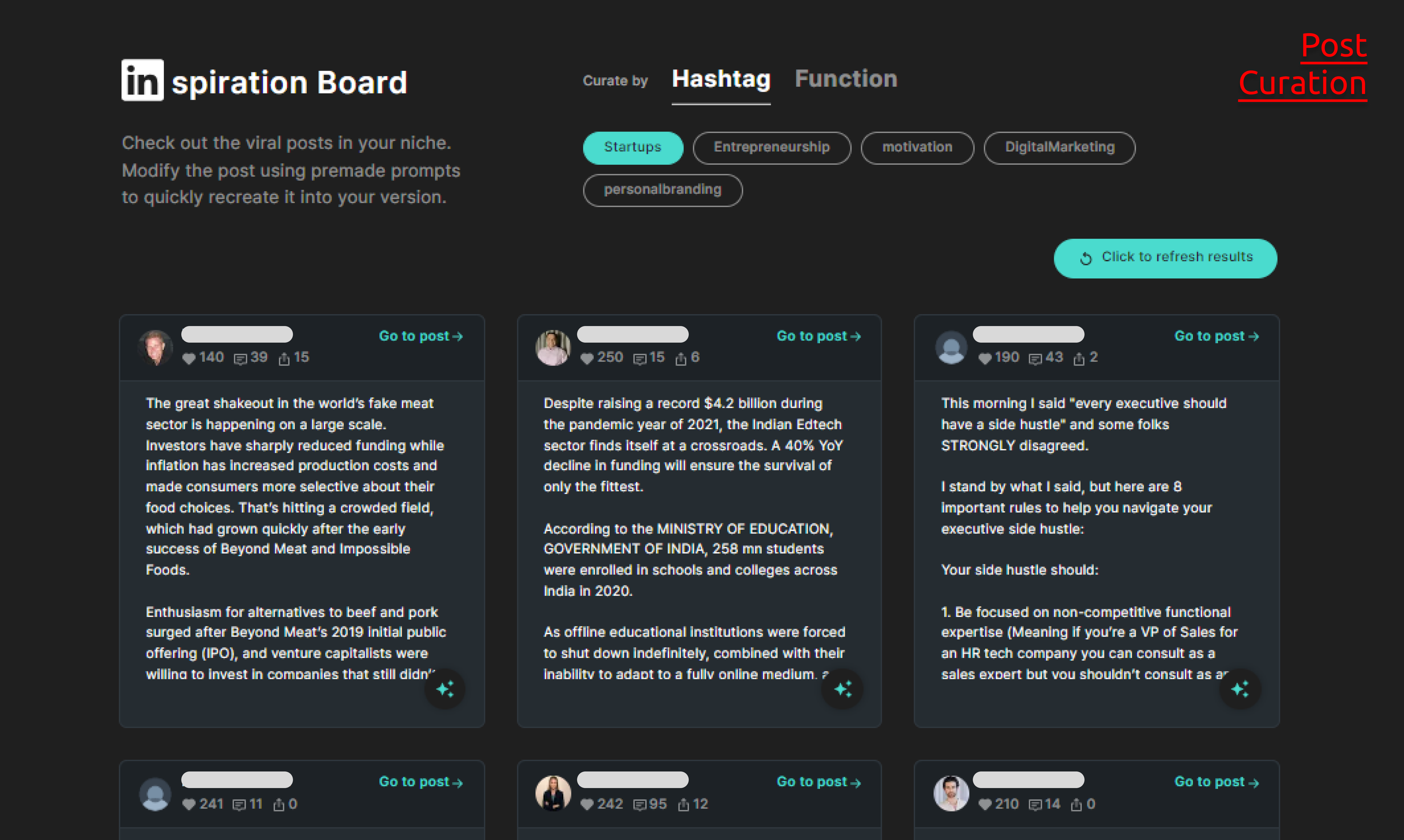The height and width of the screenshot is (840, 1404).
Task: Select the DigitalMarketing hashtag filter
Action: pyautogui.click(x=1059, y=148)
